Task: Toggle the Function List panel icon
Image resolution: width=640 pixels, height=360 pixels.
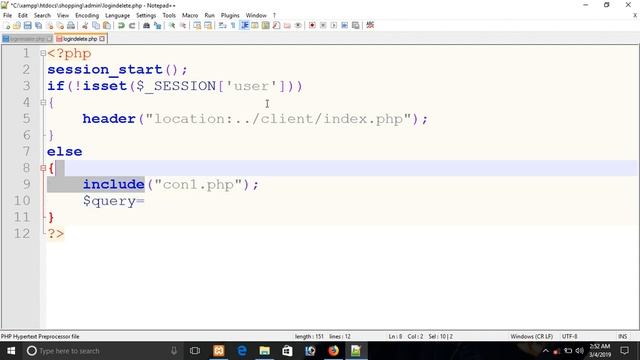Action: pyautogui.click(x=276, y=25)
